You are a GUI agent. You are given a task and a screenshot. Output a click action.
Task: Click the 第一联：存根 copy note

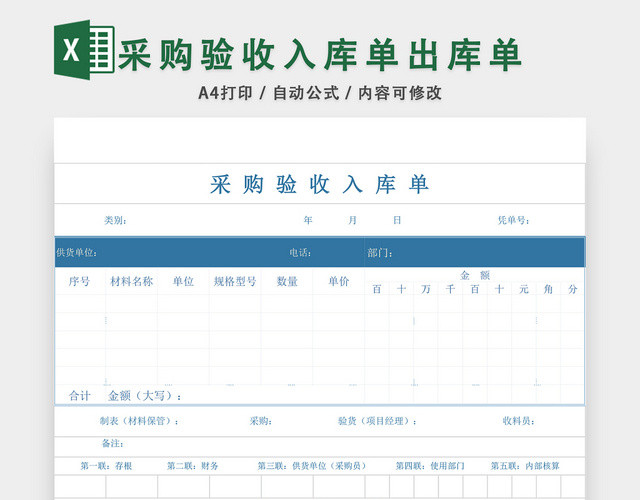click(x=106, y=466)
